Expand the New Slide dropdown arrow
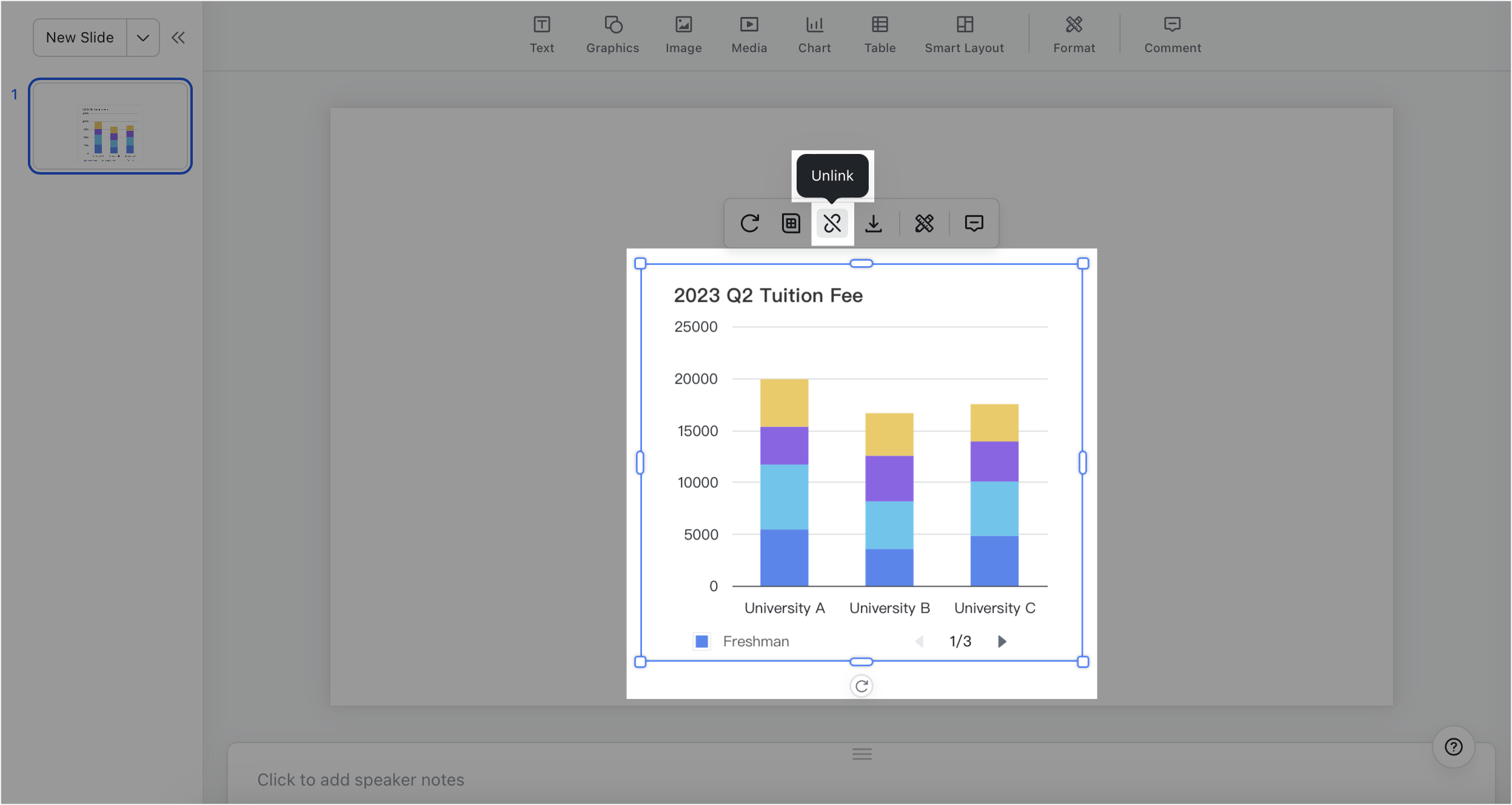 point(143,38)
